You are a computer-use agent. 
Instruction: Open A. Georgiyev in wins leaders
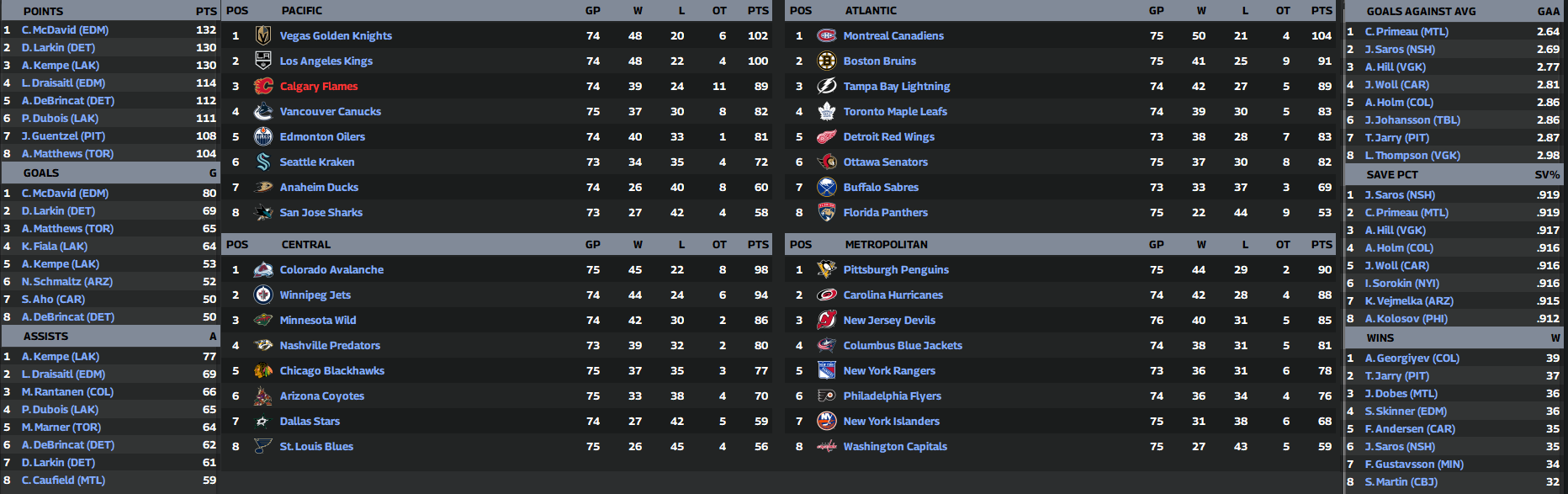pyautogui.click(x=1412, y=358)
